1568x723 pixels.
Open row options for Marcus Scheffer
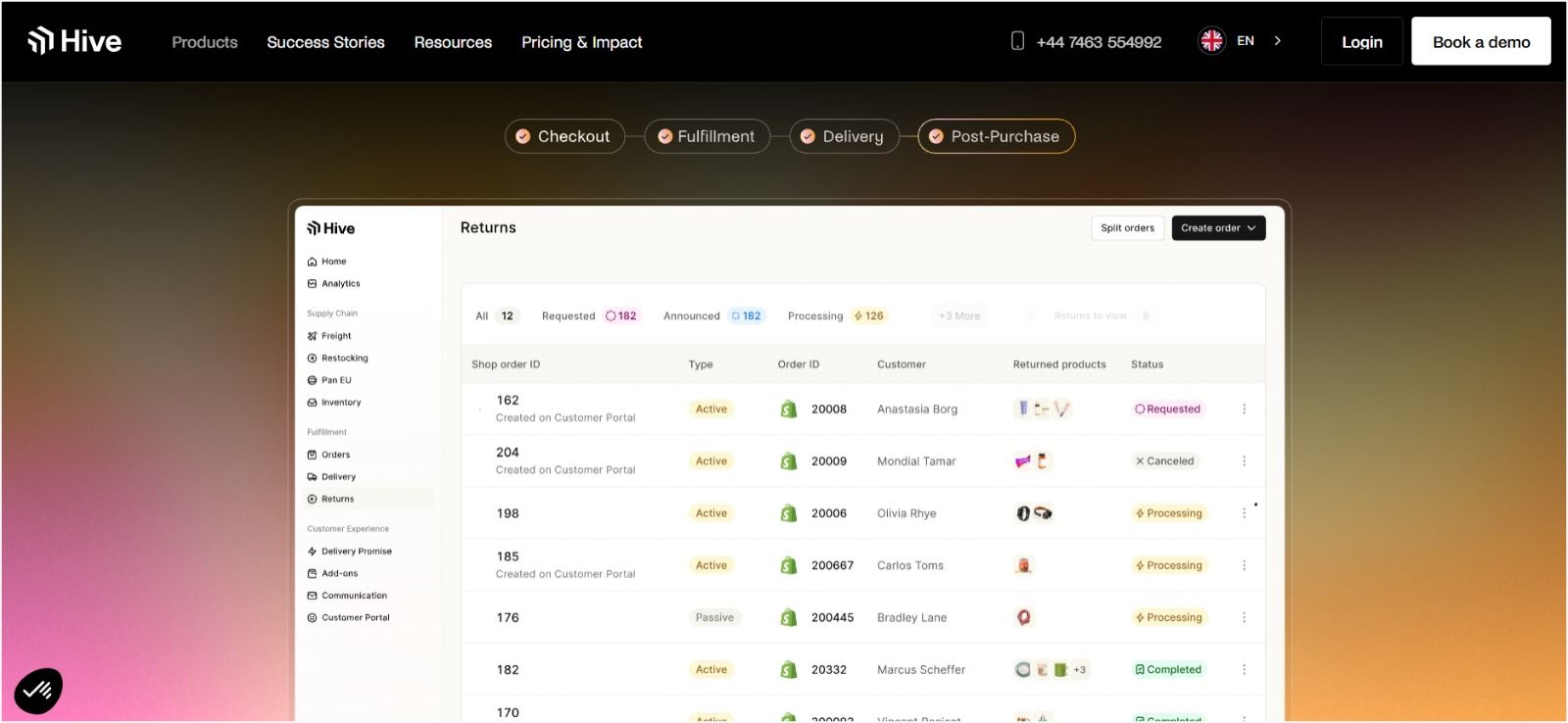click(1244, 670)
